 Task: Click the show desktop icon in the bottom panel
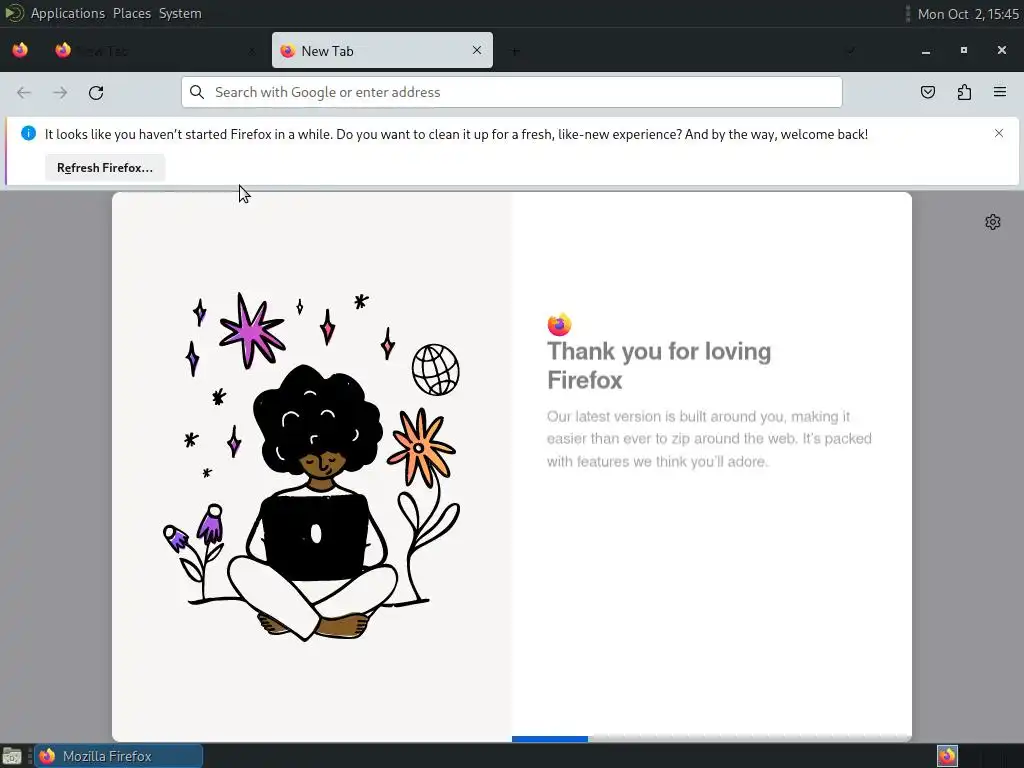point(12,756)
